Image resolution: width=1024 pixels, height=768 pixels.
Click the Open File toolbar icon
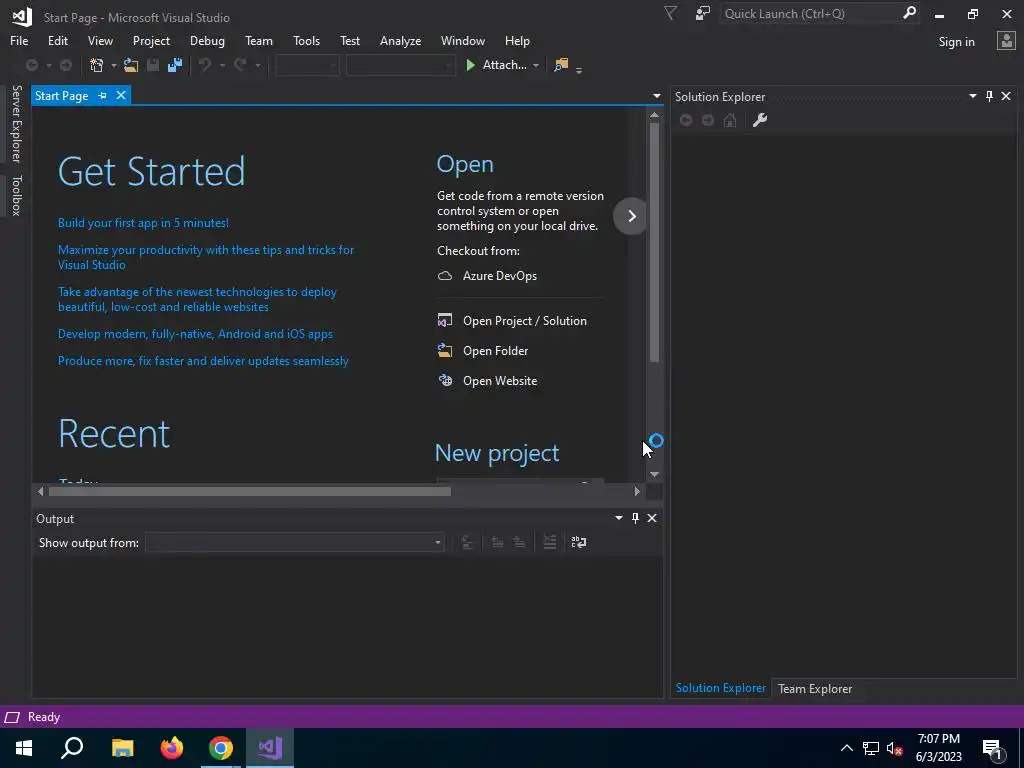[131, 65]
